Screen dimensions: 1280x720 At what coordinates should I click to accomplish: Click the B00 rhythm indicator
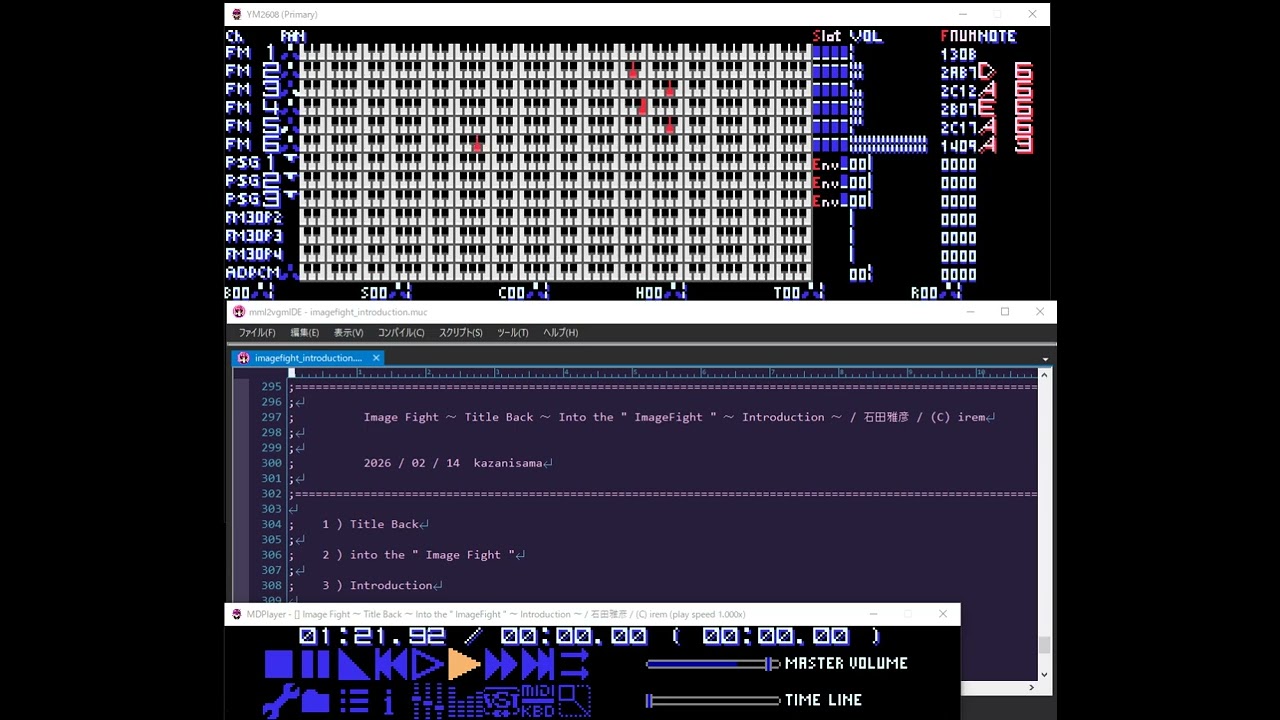(x=248, y=292)
